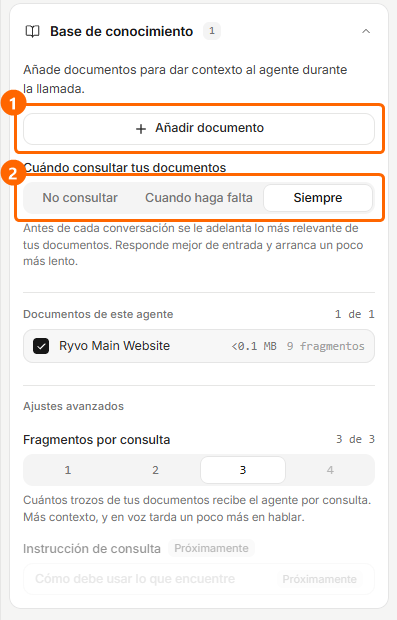
Task: Select the No consultar option
Action: (80, 198)
